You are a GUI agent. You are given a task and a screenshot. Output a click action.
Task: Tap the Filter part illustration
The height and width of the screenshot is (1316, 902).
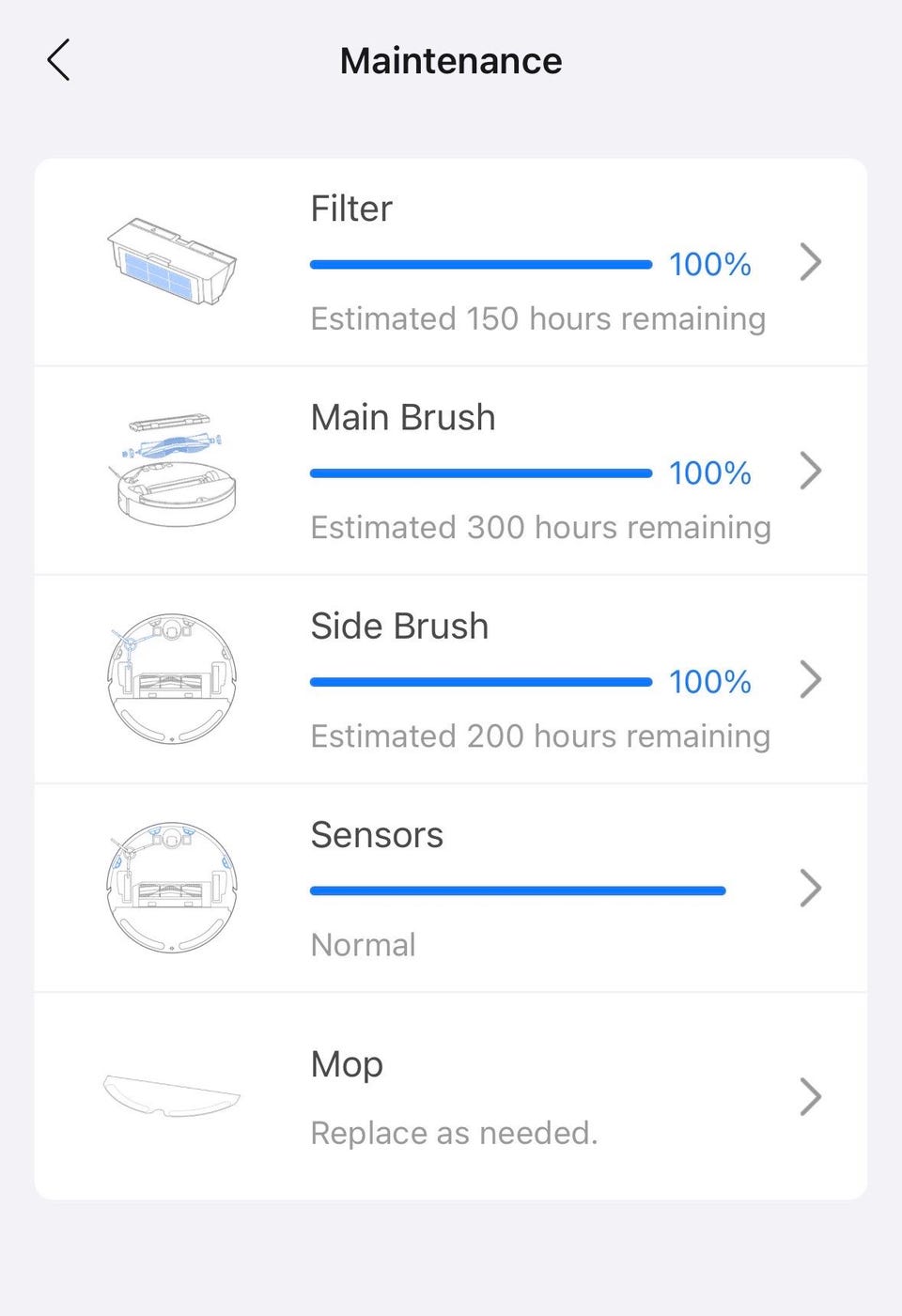coord(172,261)
